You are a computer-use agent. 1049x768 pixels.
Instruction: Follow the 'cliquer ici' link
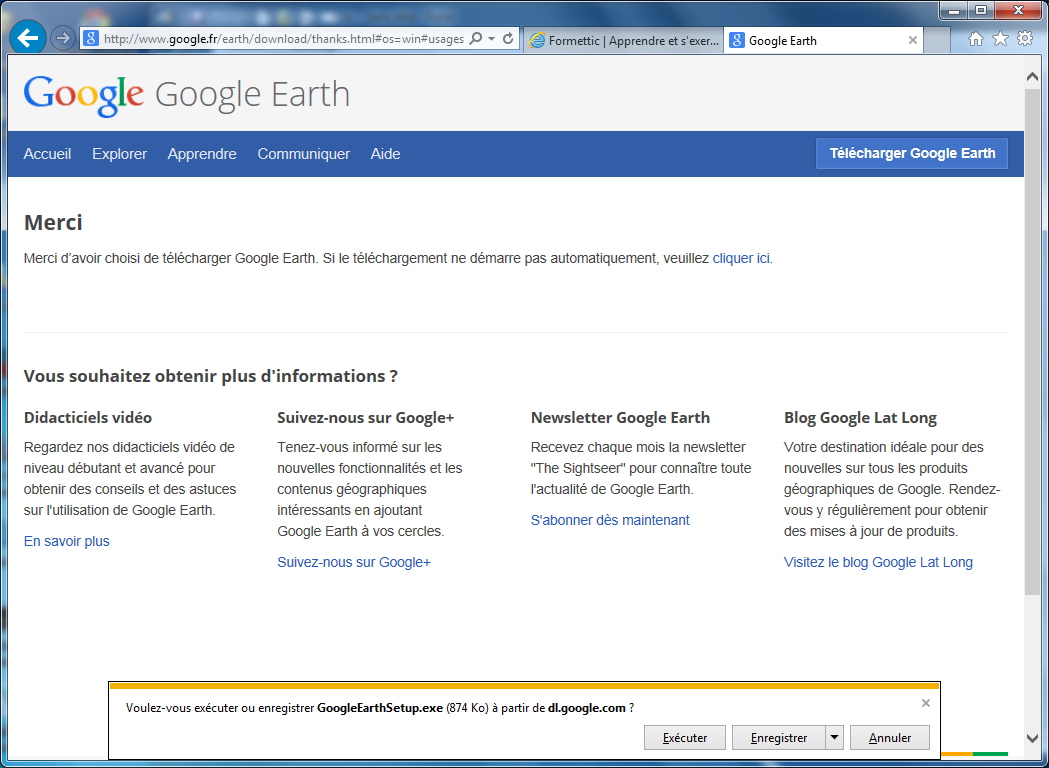pyautogui.click(x=741, y=258)
